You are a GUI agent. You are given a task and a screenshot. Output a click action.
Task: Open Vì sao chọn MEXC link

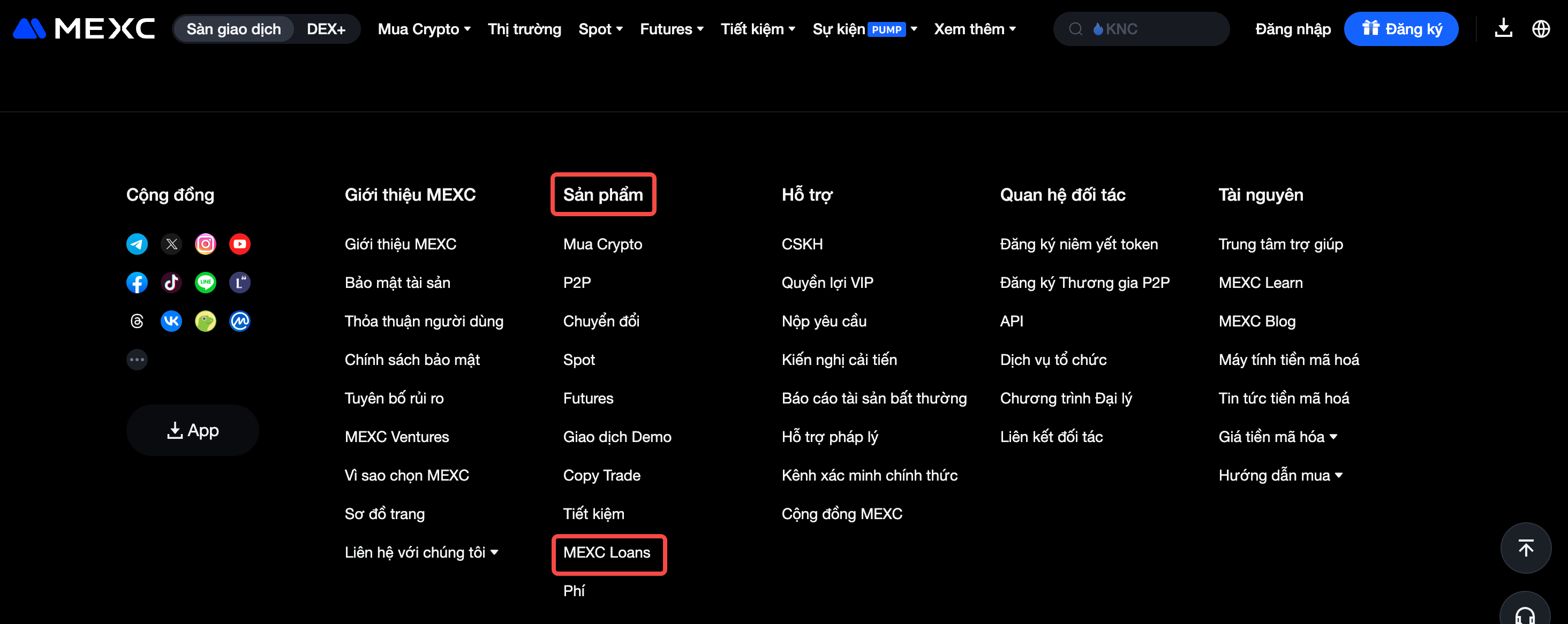(406, 475)
